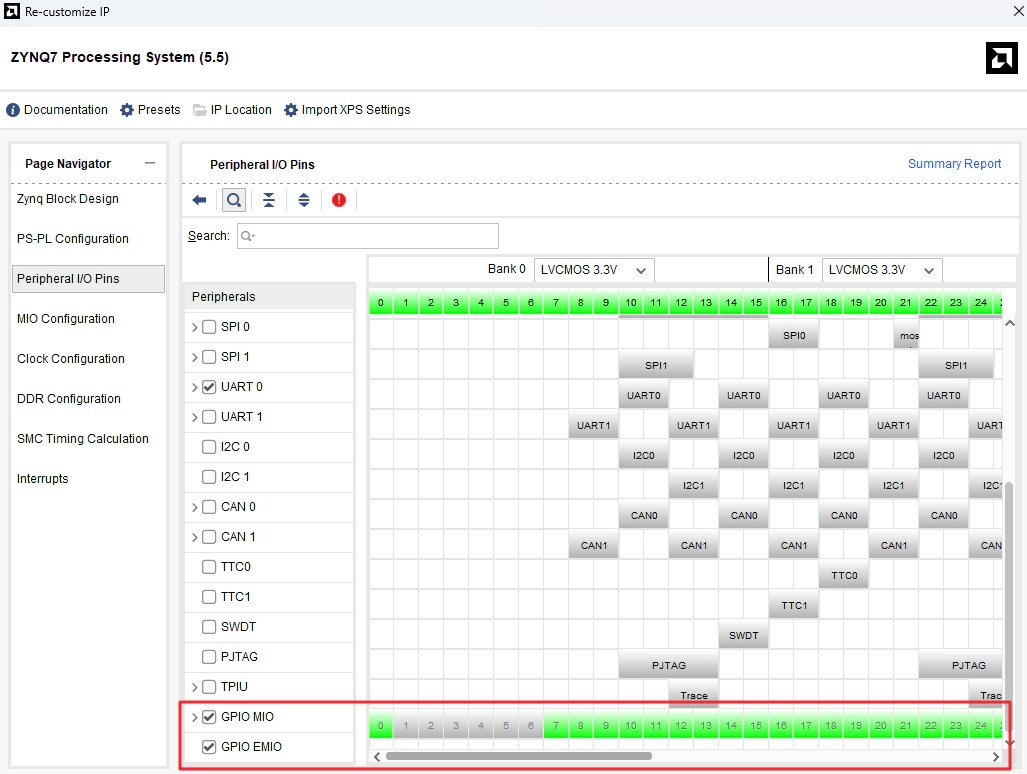Enable the CAN 1 checkbox
1027x774 pixels.
(209, 537)
